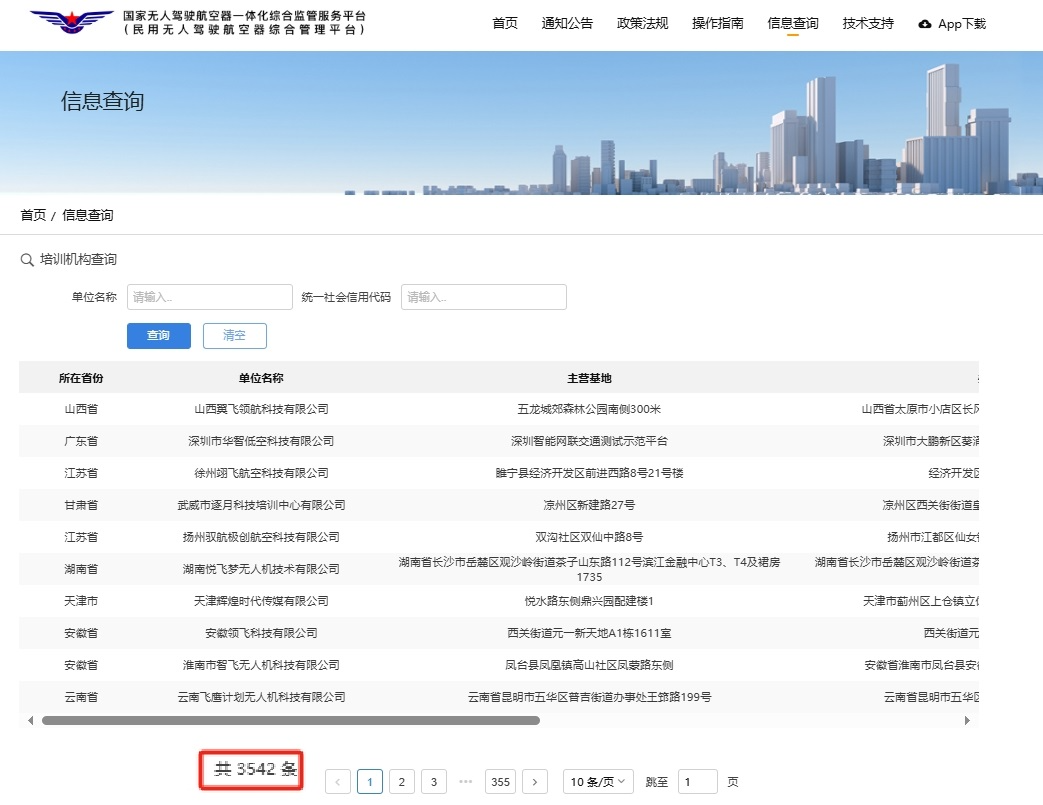
Task: Open 首页 in the top navigation
Action: click(505, 23)
